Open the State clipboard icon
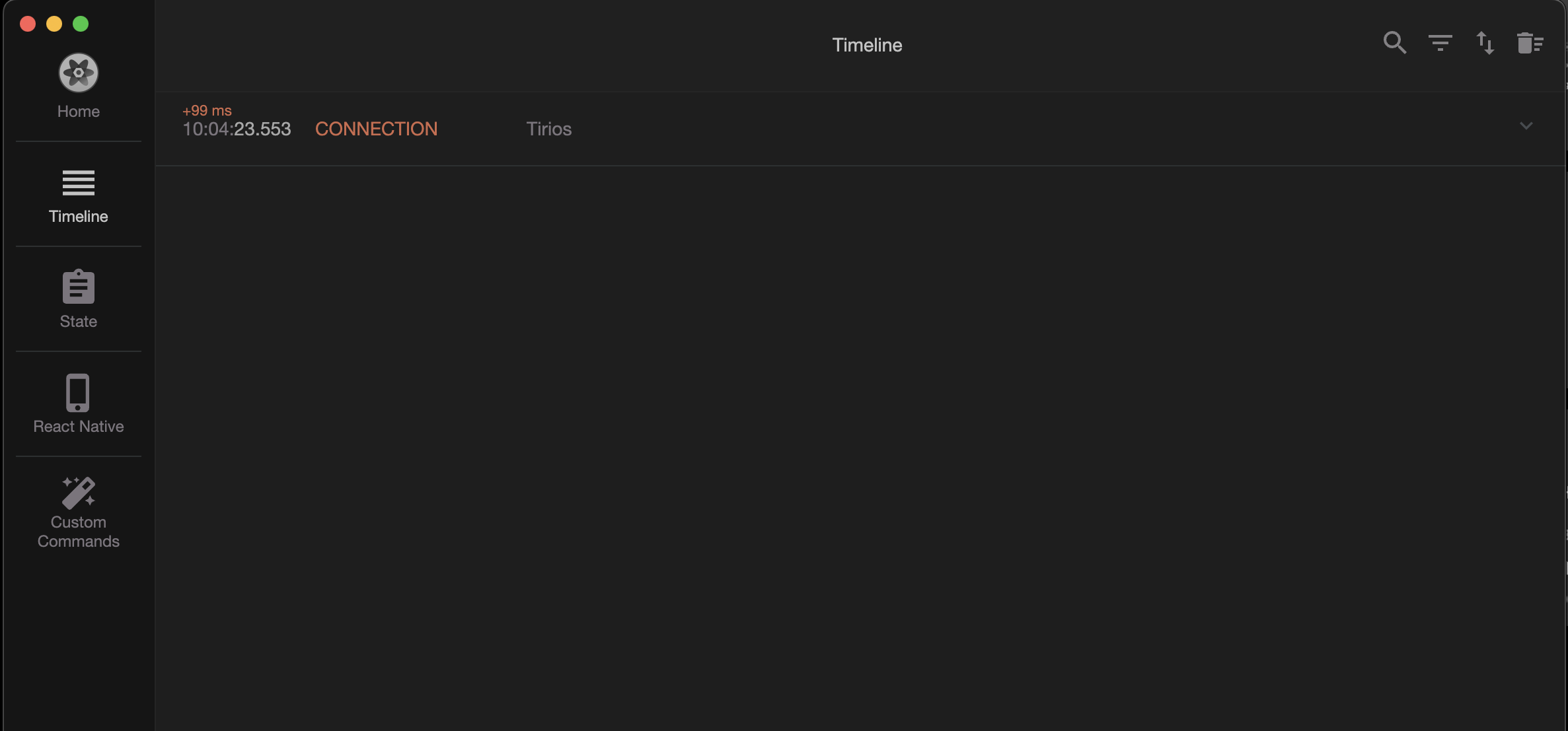Viewport: 1568px width, 731px height. (x=78, y=287)
